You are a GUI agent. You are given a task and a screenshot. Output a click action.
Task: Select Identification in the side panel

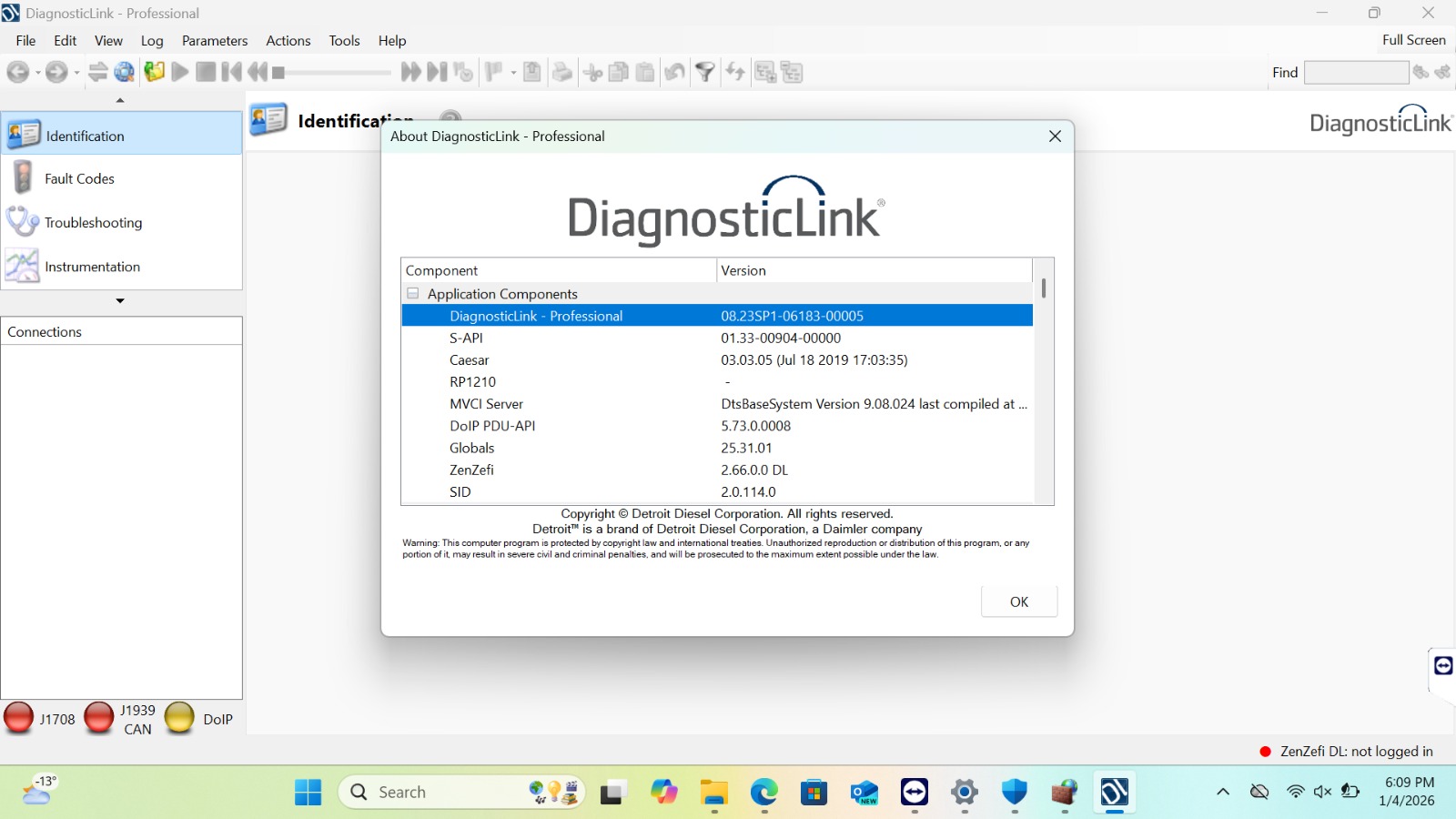point(122,135)
